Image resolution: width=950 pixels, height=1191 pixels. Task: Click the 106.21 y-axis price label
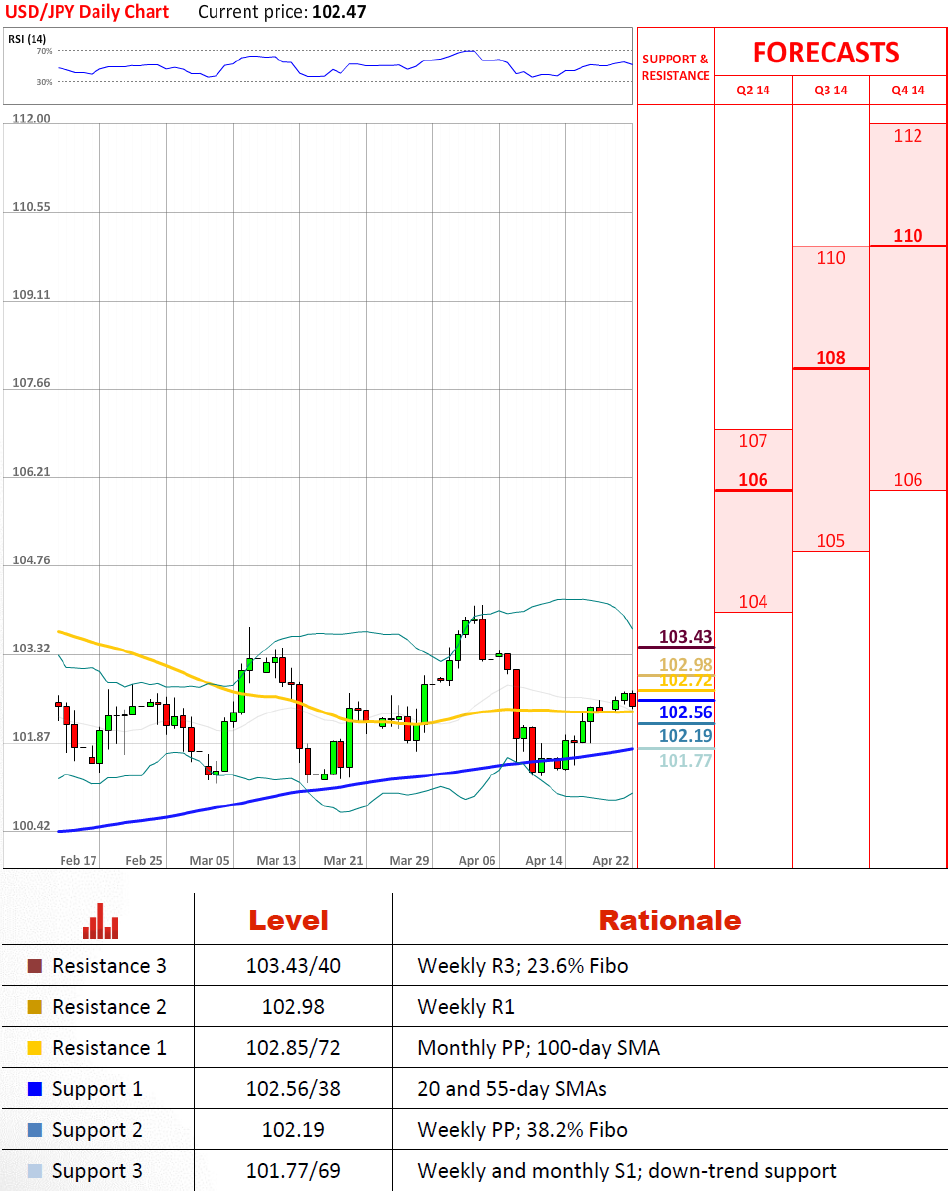(x=31, y=472)
